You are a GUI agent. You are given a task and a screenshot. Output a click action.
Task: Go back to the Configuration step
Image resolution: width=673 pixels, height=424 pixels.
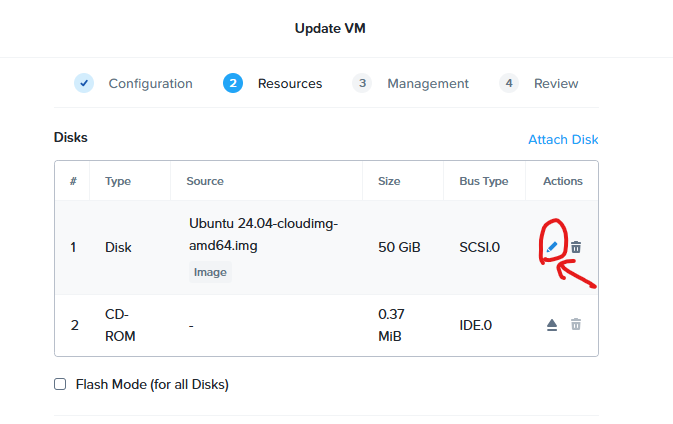pos(150,84)
